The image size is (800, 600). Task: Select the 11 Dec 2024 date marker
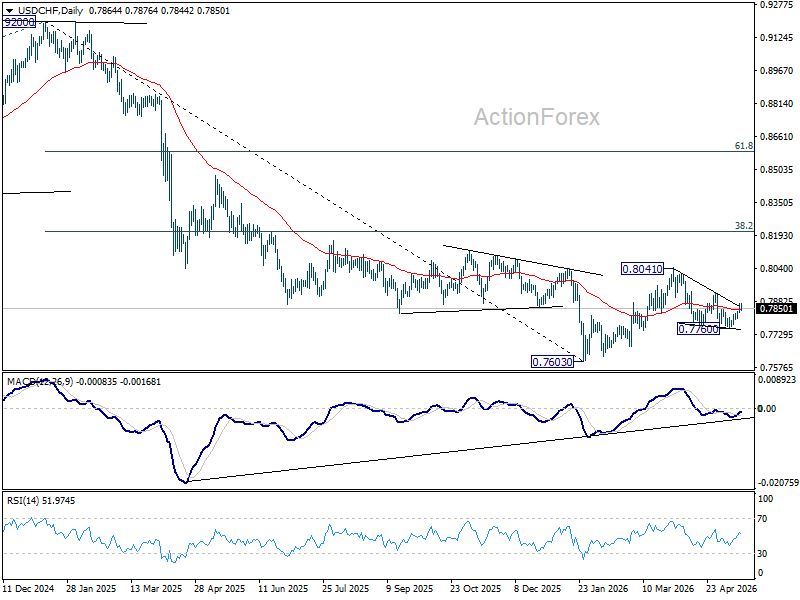pos(29,589)
